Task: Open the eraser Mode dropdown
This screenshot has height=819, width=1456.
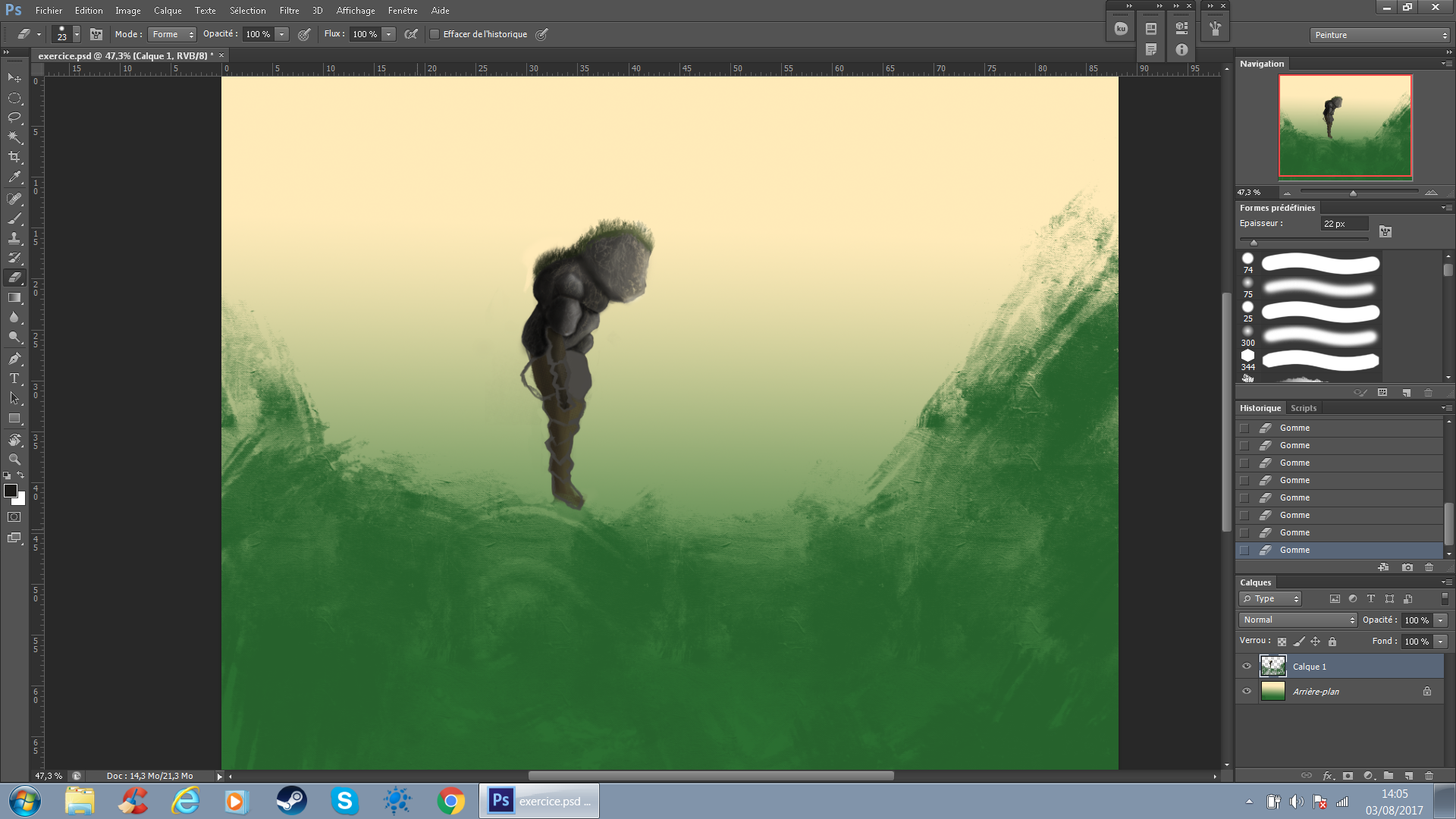Action: (x=172, y=34)
